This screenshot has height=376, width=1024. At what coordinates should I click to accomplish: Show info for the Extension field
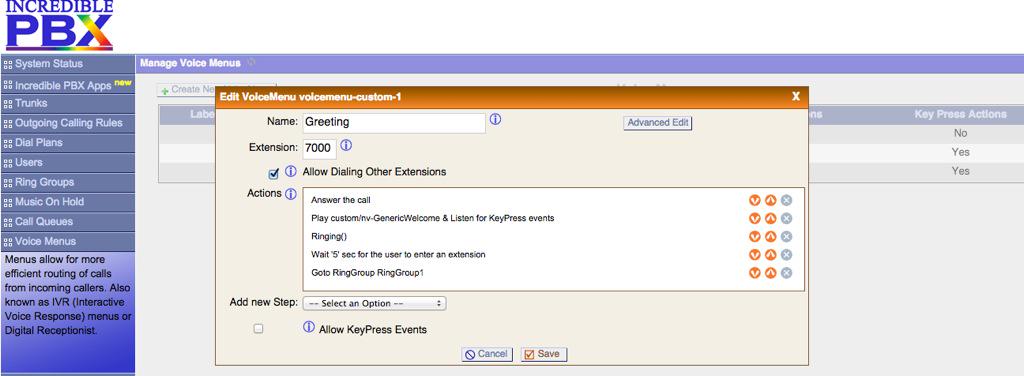pyautogui.click(x=346, y=145)
